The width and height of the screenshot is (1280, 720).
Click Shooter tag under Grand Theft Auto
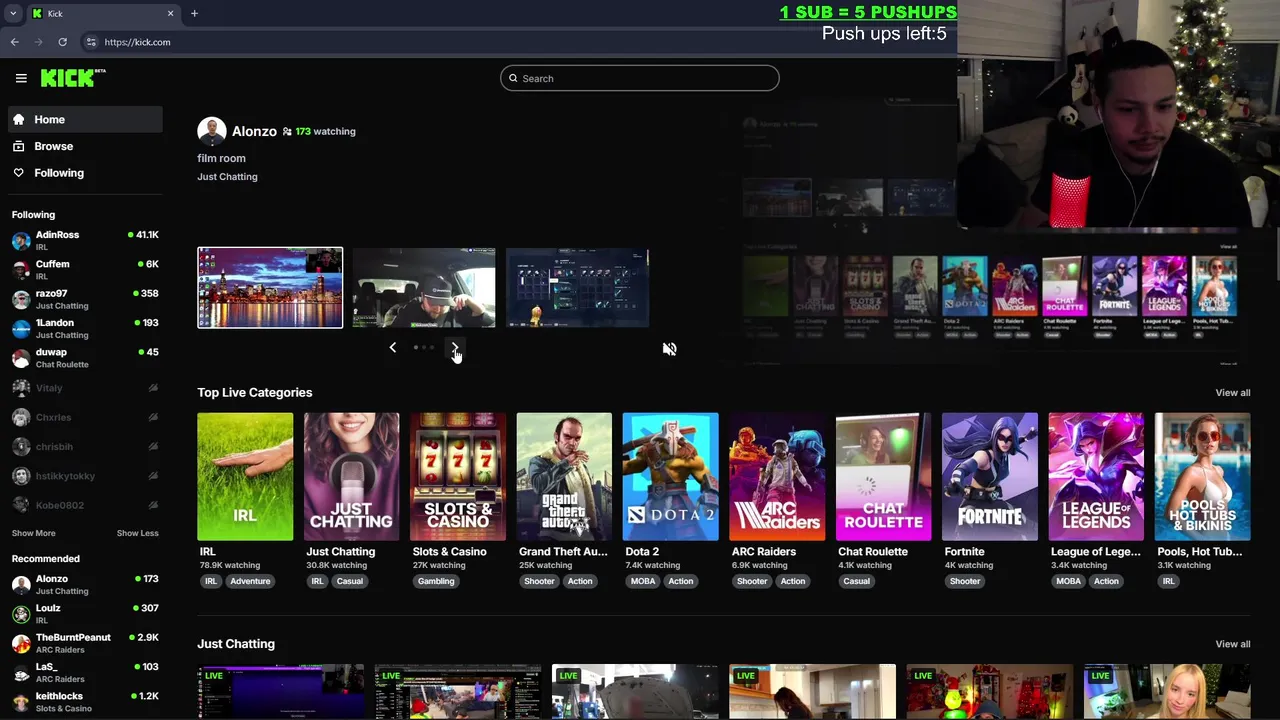click(x=539, y=581)
